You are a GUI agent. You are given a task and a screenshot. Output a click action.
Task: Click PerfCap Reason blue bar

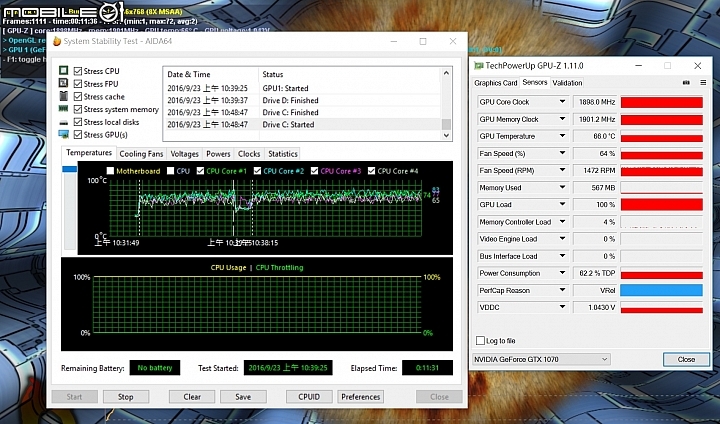[661, 290]
